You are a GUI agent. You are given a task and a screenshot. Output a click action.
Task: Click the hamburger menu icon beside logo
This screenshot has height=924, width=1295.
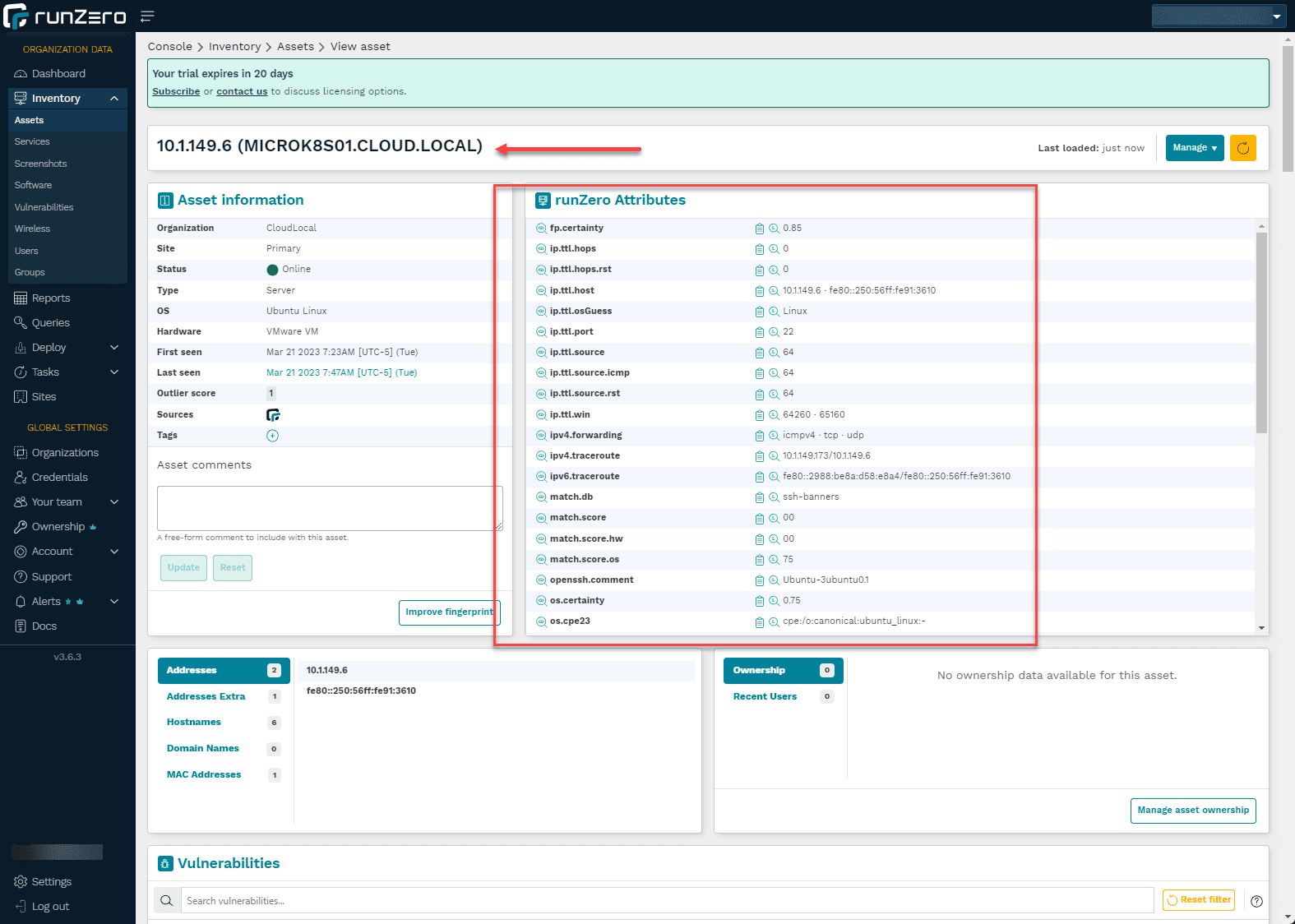click(147, 16)
